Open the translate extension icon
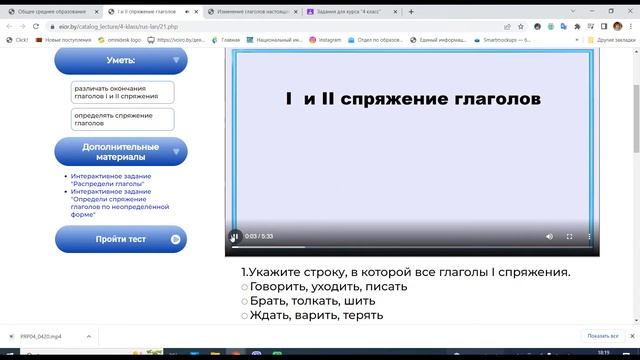 pos(564,27)
